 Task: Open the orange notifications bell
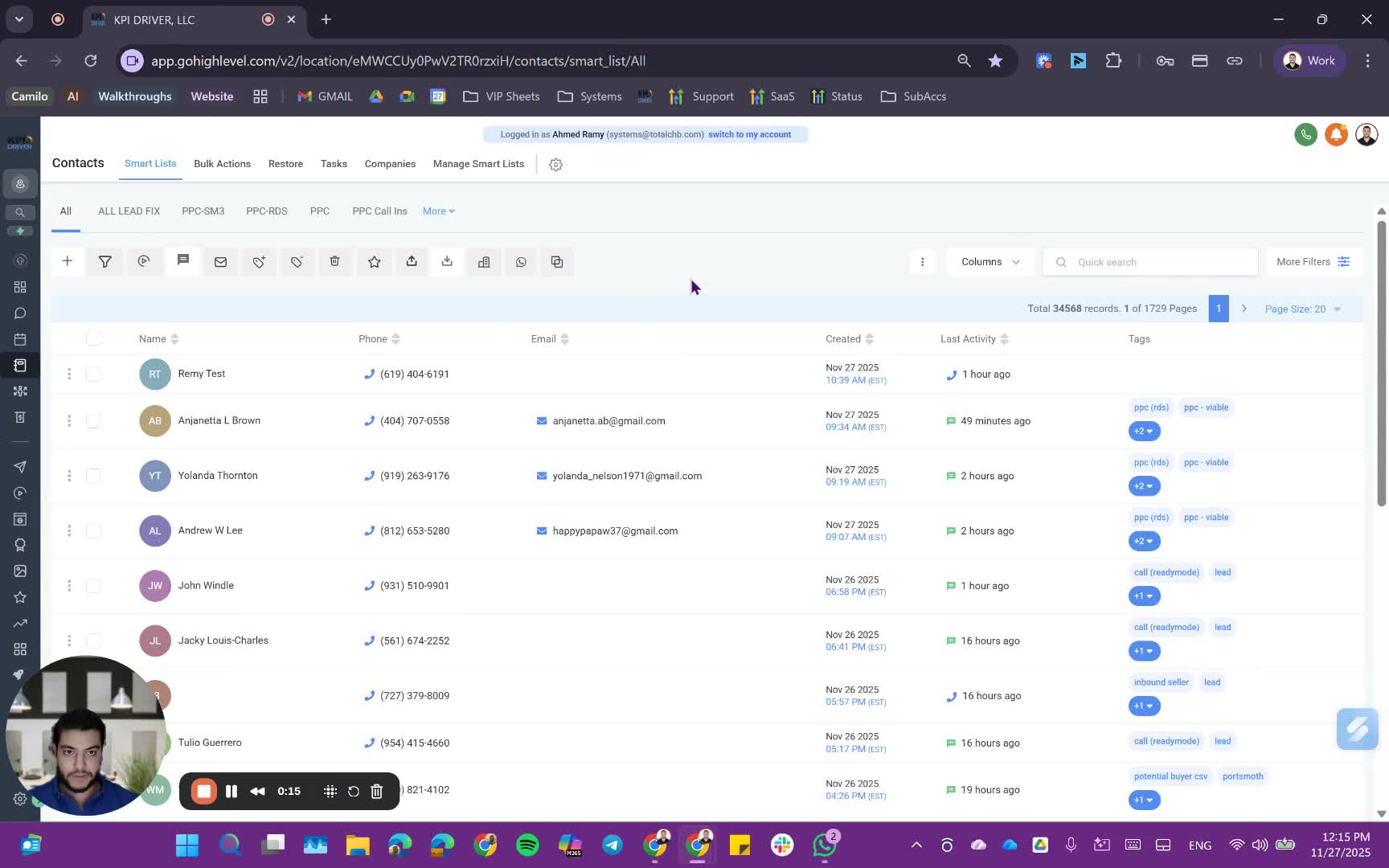point(1336,134)
